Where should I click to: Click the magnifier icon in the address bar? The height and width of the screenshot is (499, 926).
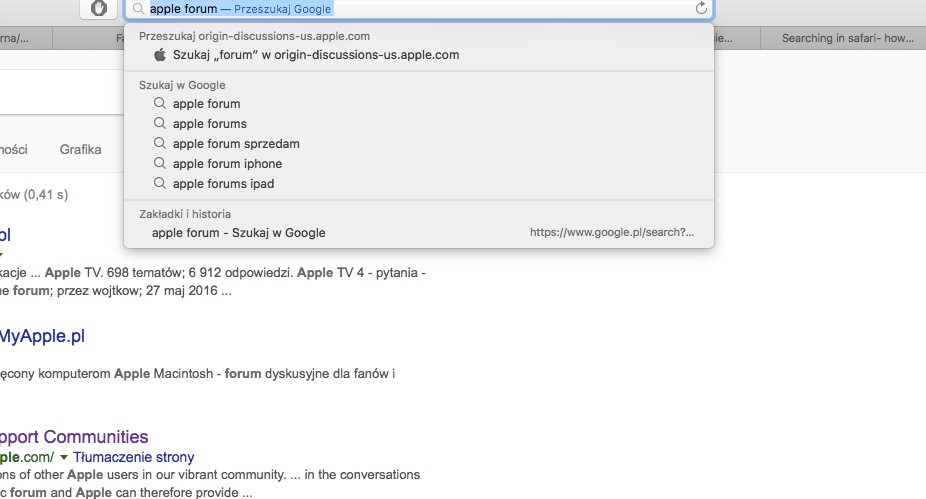tap(138, 9)
